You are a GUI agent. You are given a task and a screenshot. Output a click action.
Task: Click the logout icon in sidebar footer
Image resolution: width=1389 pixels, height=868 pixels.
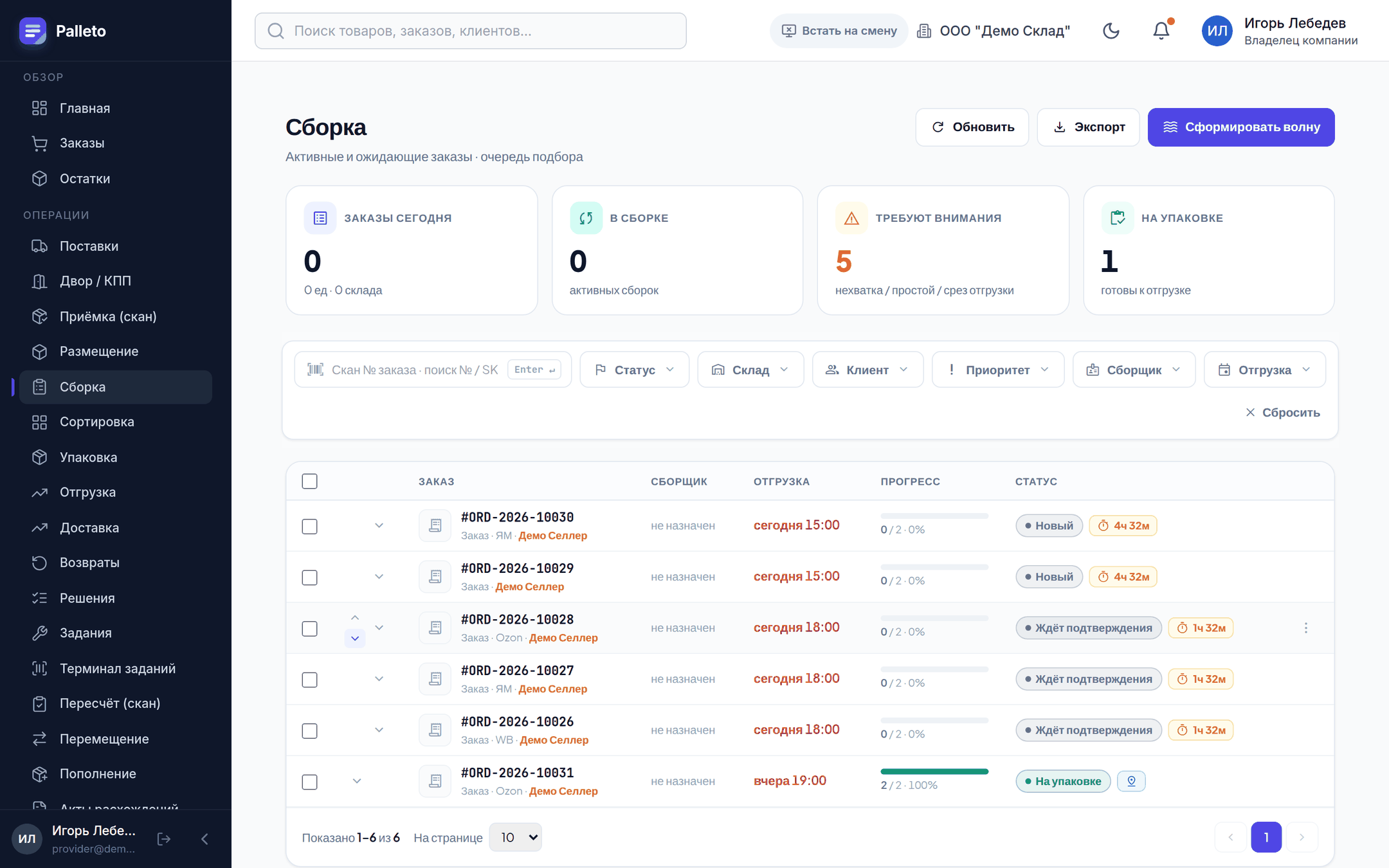(x=164, y=839)
